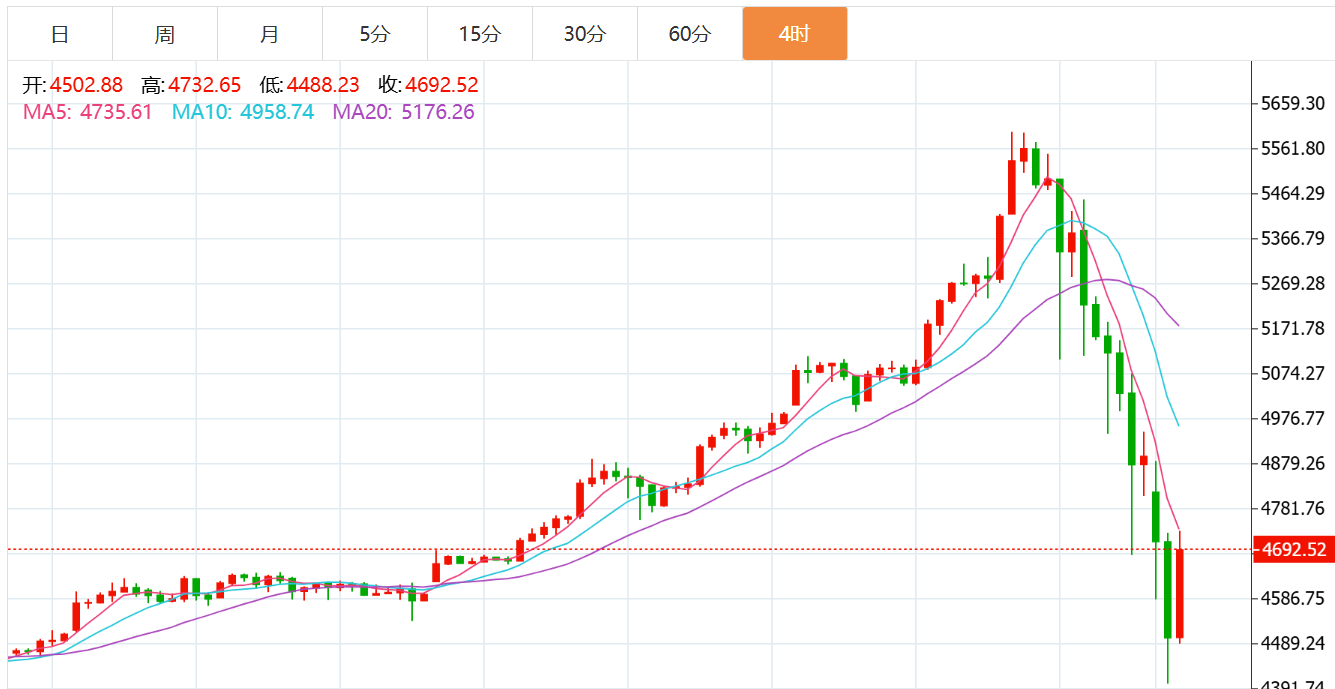Click the MA5 4735.61 indicator label
This screenshot has height=689, width=1335.
[x=88, y=112]
